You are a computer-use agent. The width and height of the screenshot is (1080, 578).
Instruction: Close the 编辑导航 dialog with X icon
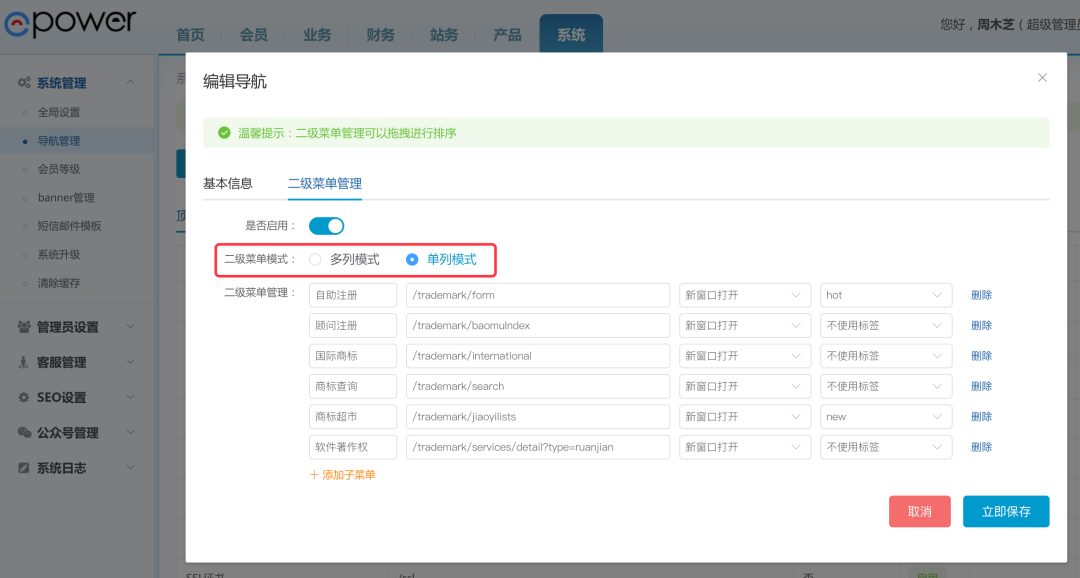[1042, 78]
